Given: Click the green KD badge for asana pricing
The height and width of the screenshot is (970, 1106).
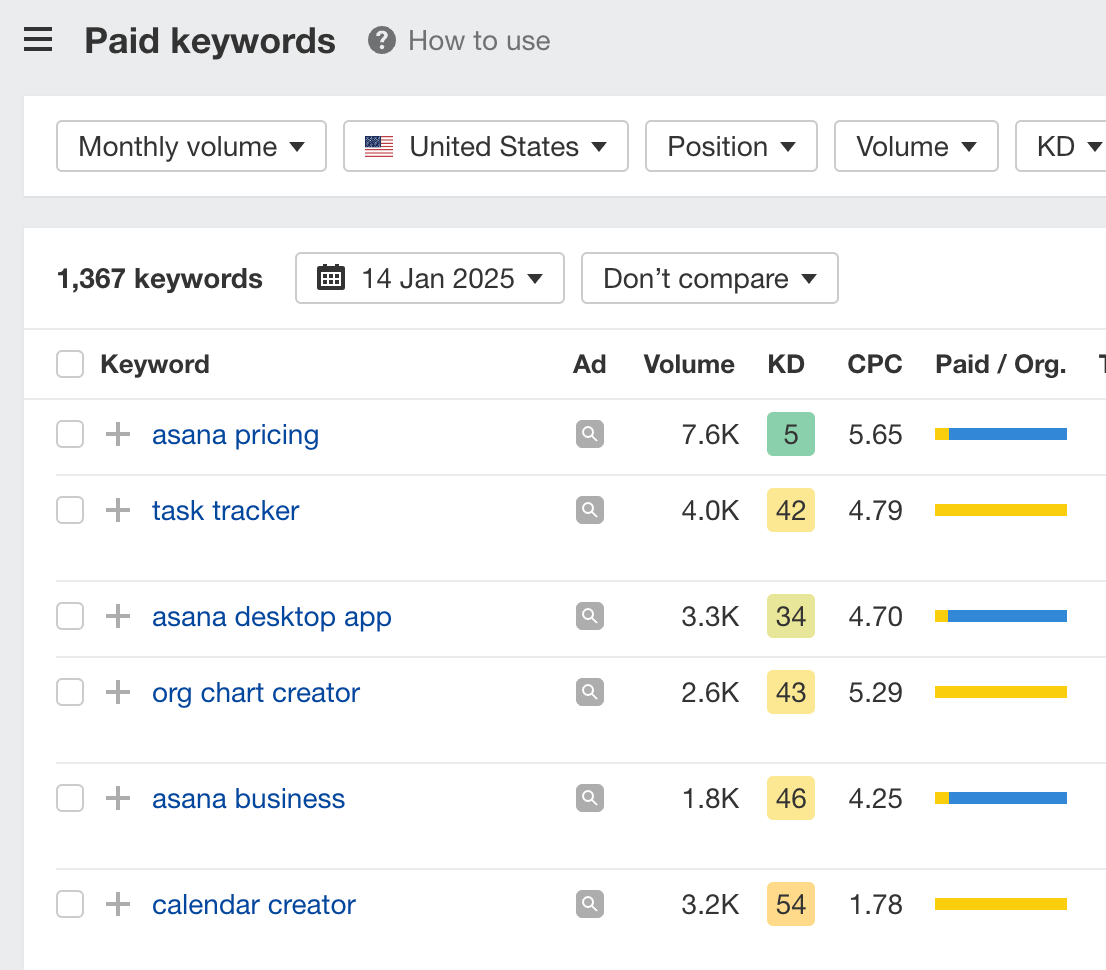Looking at the screenshot, I should 790,434.
